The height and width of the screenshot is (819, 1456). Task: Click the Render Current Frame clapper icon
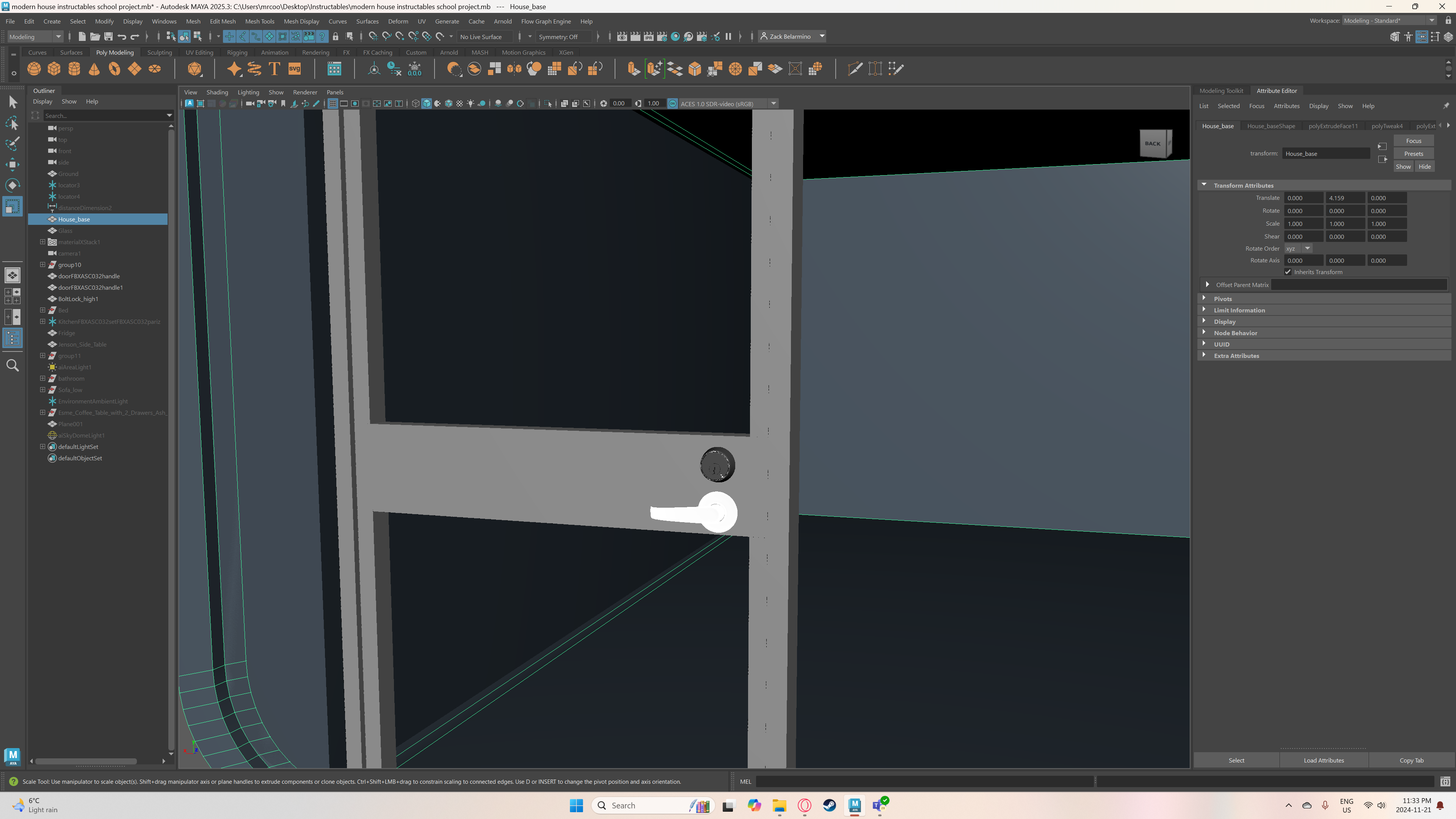tap(635, 37)
